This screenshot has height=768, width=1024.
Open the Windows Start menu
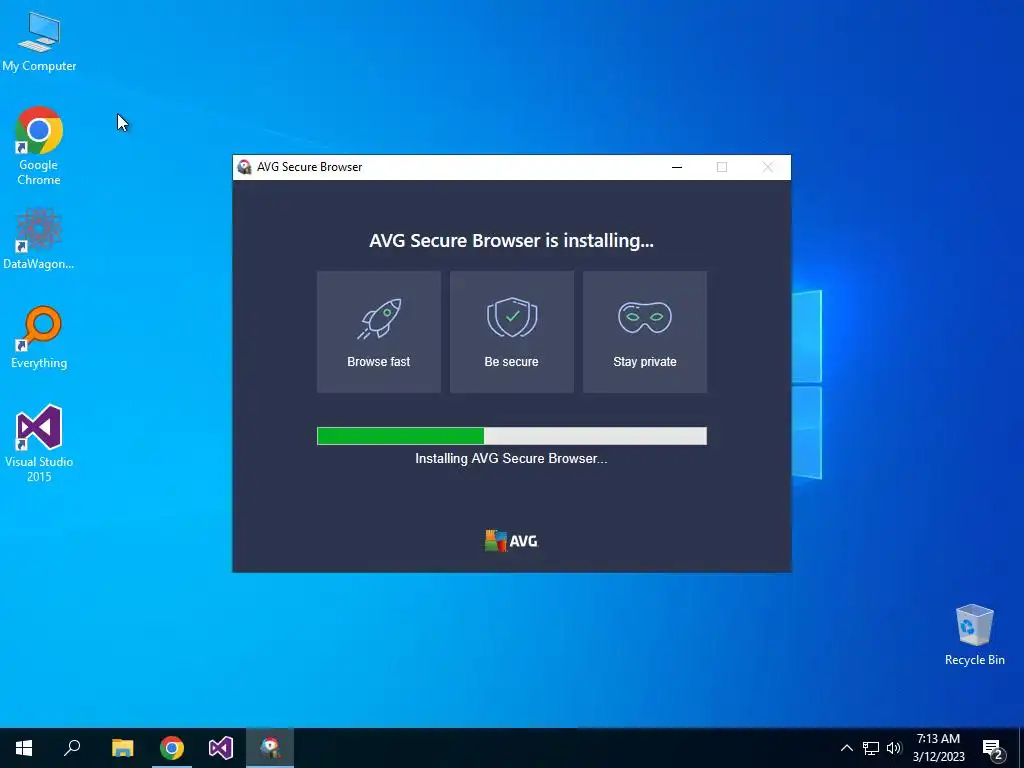24,748
